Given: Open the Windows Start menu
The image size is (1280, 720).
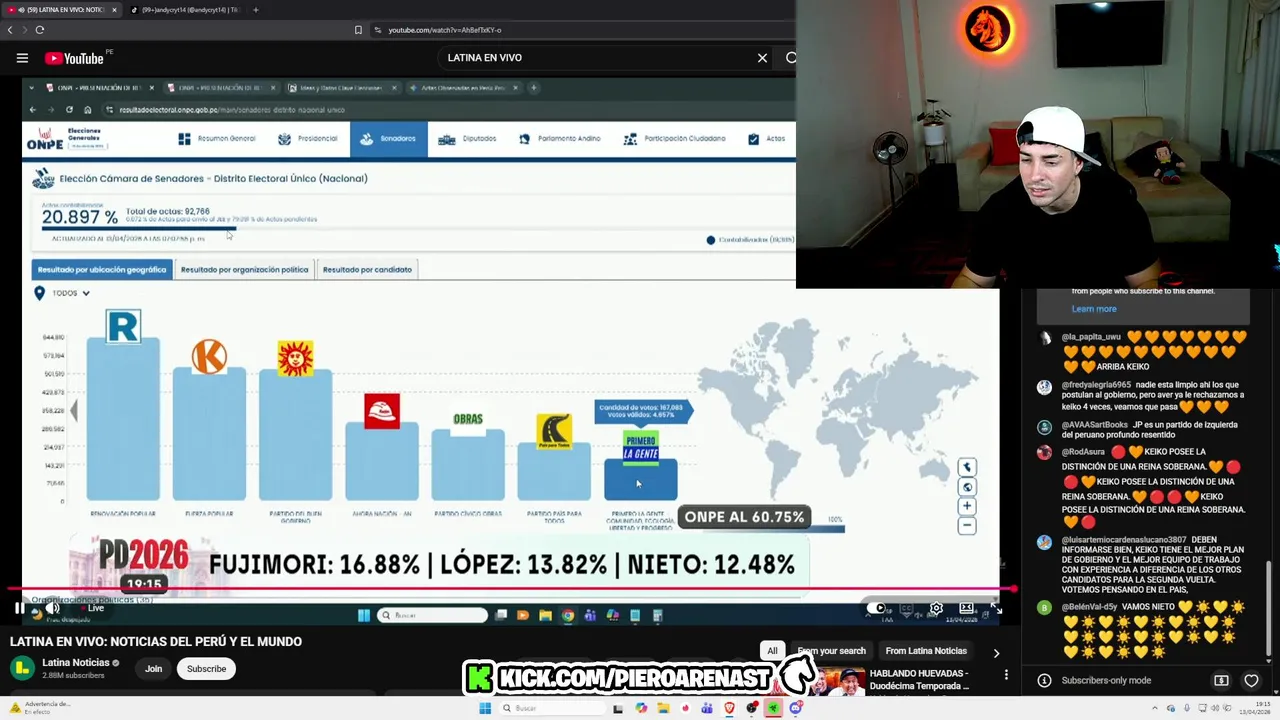Looking at the screenshot, I should point(485,708).
